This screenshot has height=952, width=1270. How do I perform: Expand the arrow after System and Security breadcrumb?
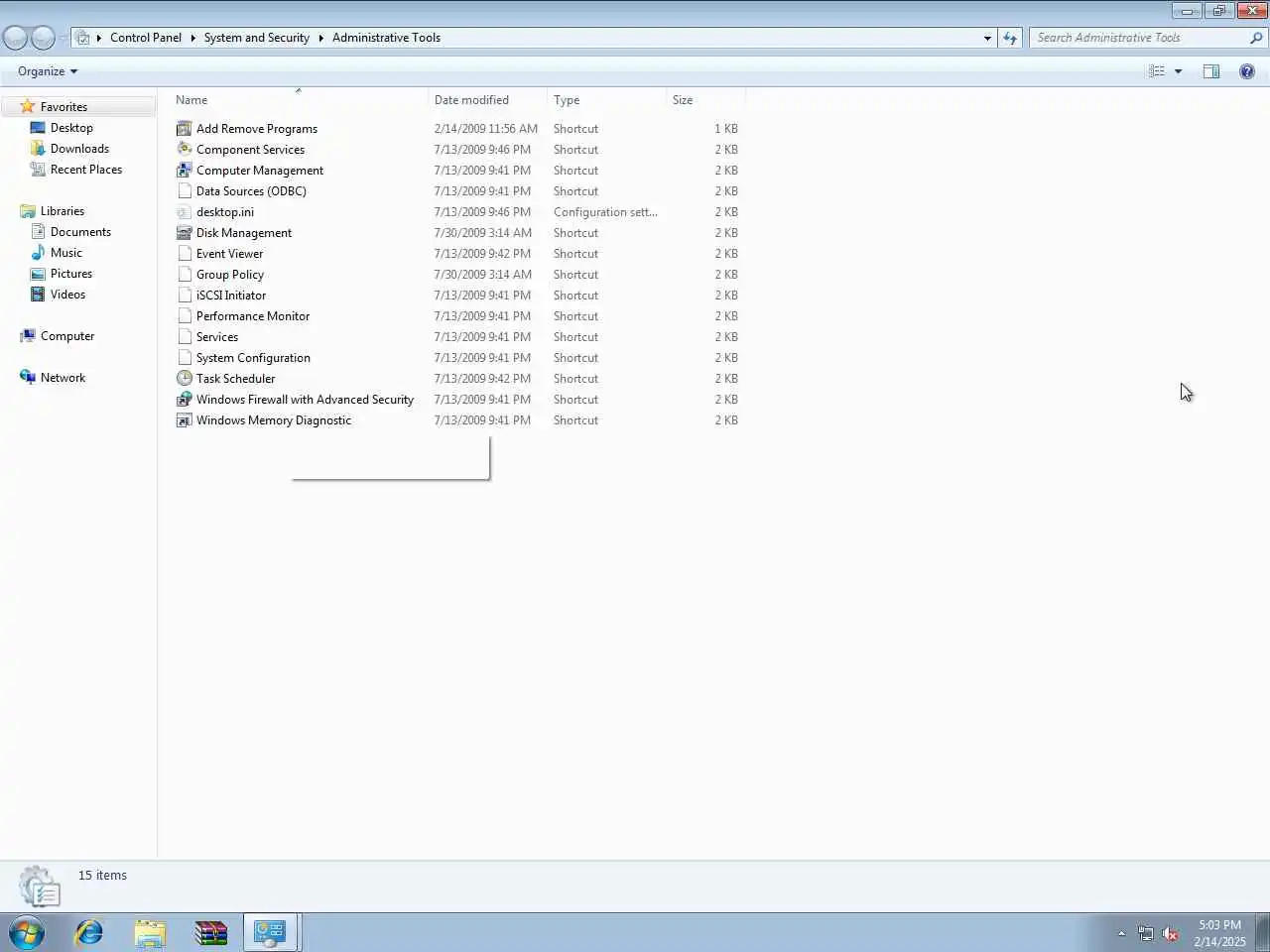tap(320, 38)
